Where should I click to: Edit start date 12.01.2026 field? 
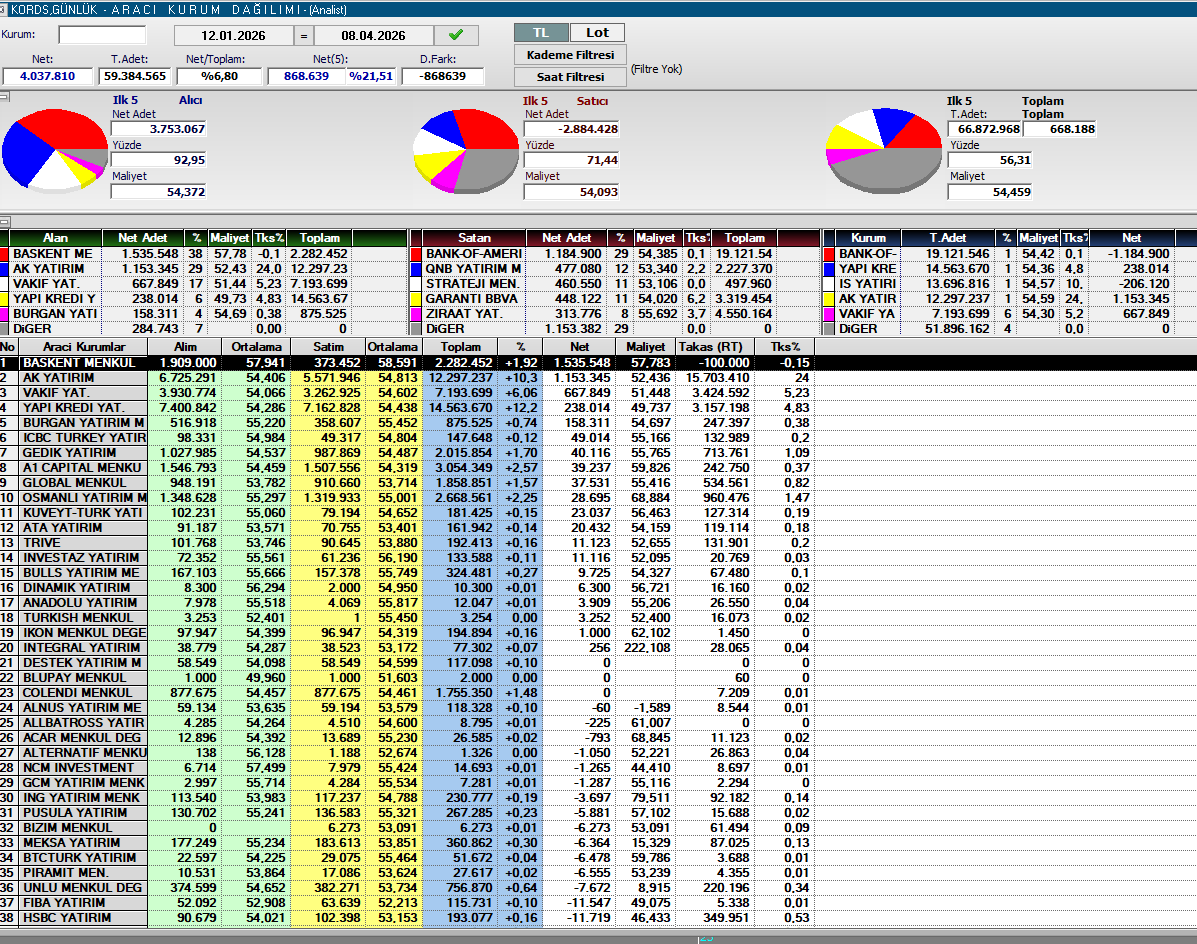[x=234, y=36]
